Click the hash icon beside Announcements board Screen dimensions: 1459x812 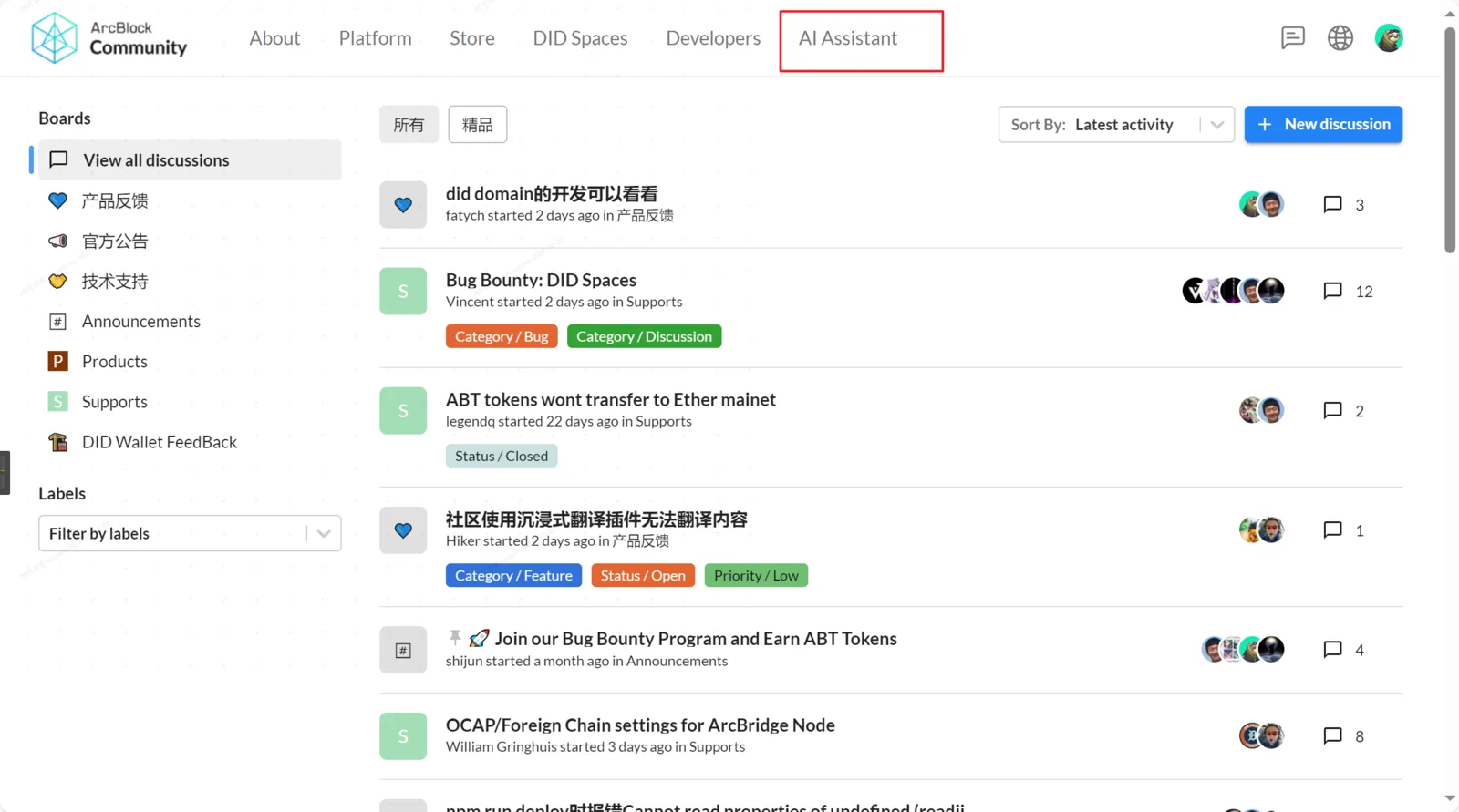pos(57,322)
